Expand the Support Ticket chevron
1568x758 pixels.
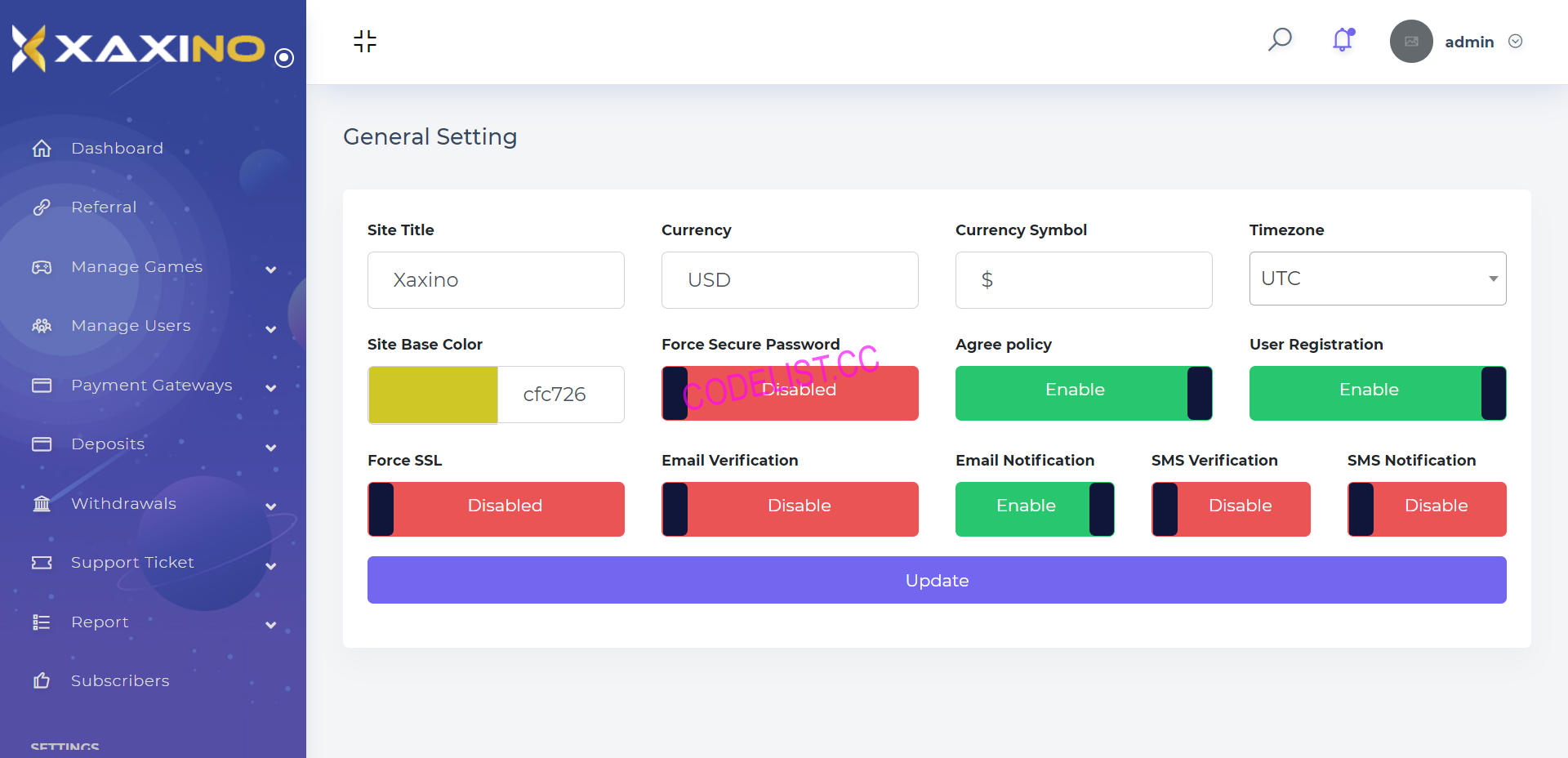point(271,566)
